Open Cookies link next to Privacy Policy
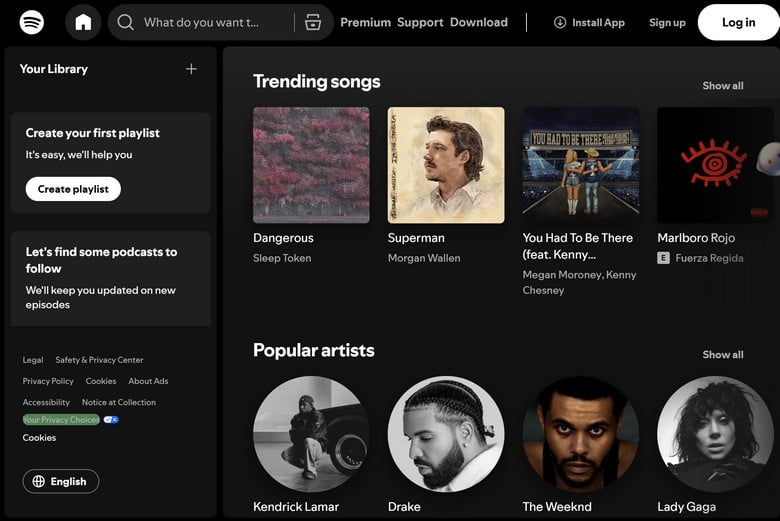Image resolution: width=780 pixels, height=521 pixels. tap(101, 381)
